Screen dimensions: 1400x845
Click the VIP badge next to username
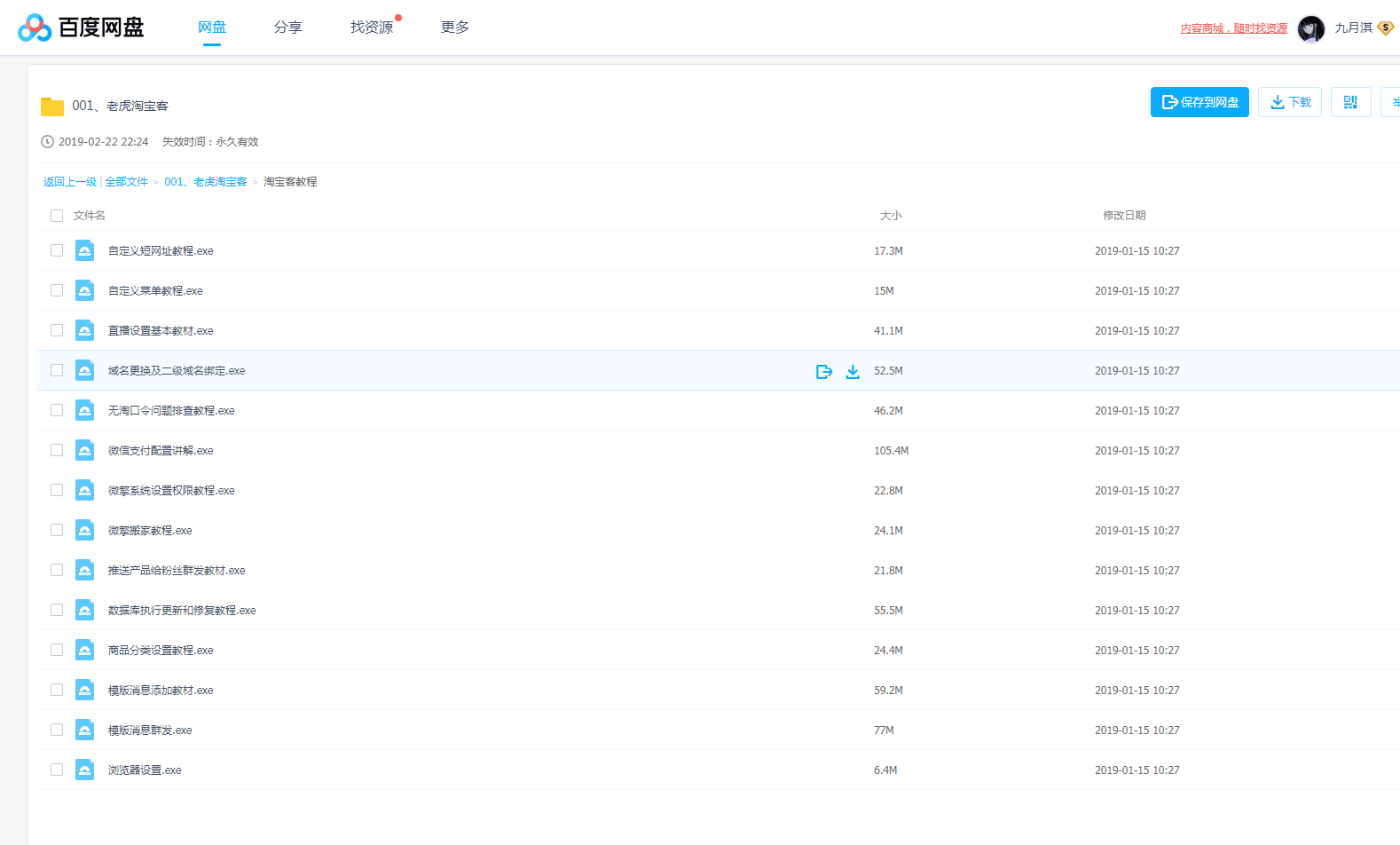[1386, 28]
